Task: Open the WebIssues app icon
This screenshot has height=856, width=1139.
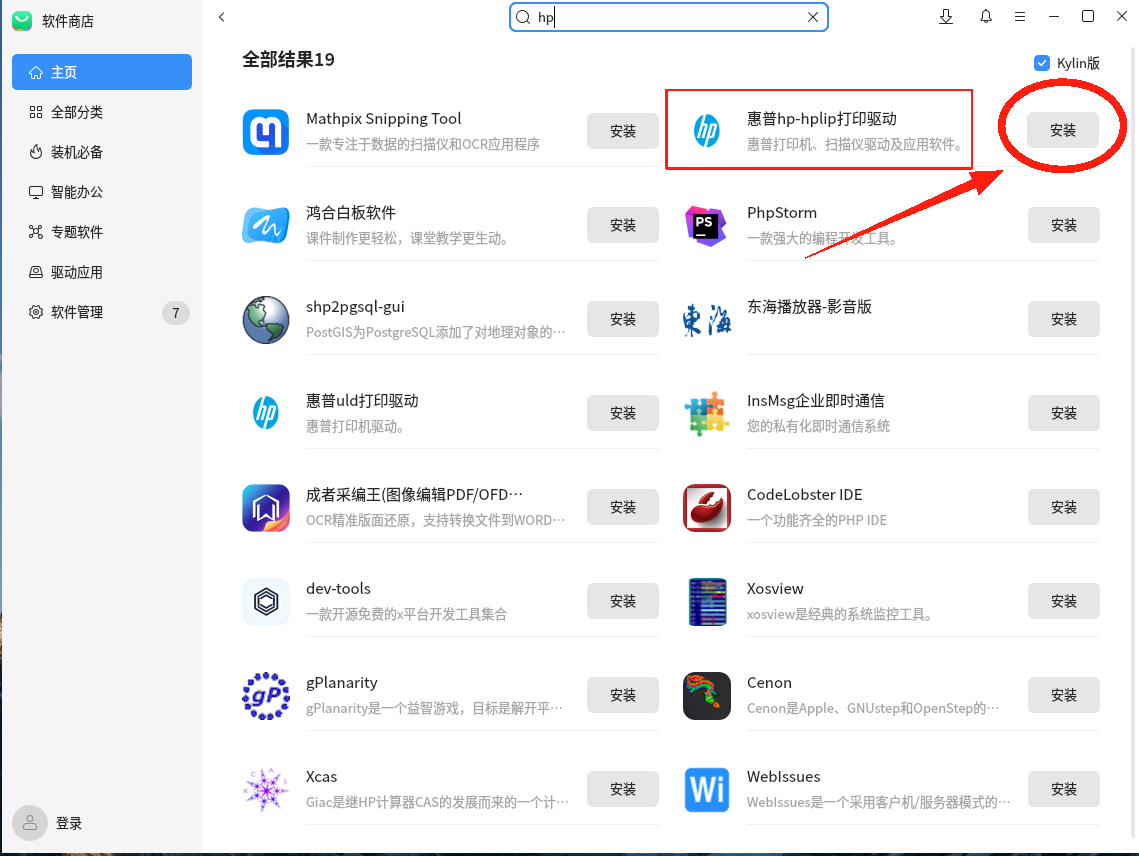Action: pos(706,789)
